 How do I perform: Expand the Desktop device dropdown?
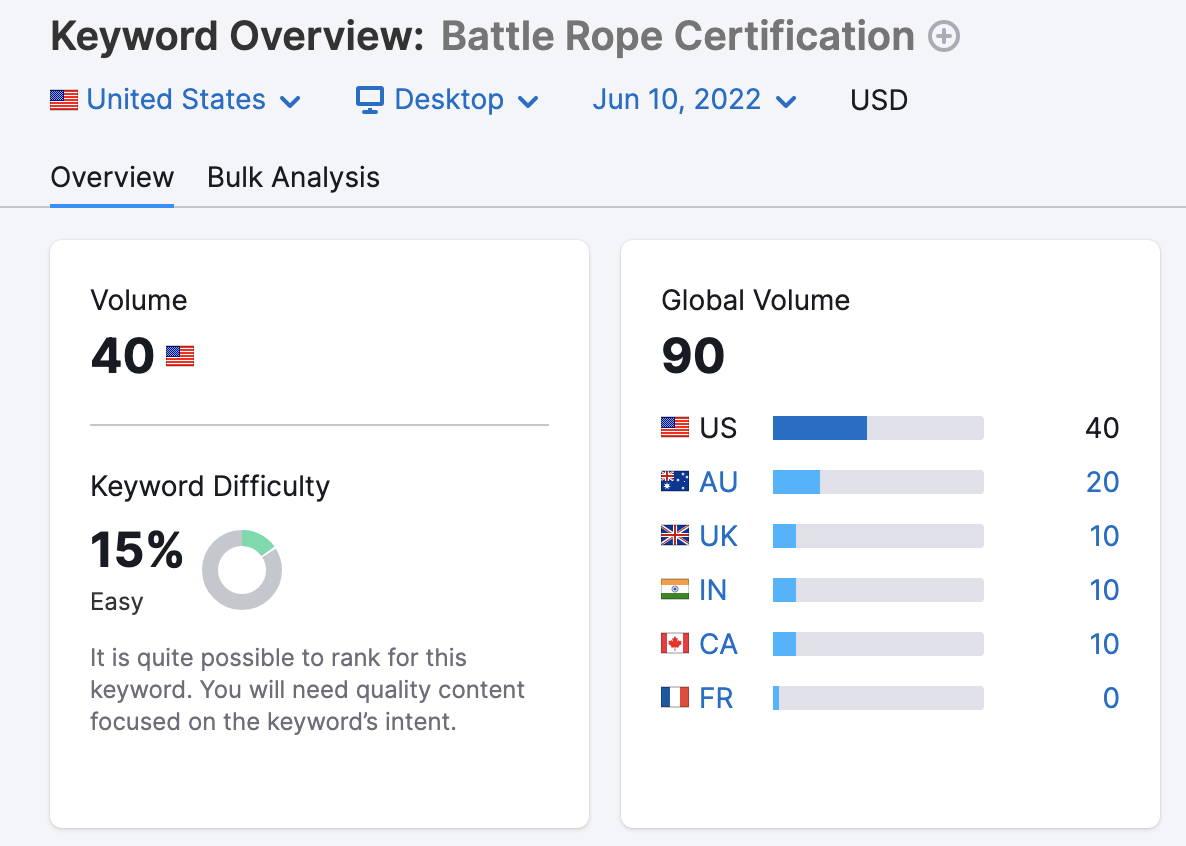click(449, 100)
